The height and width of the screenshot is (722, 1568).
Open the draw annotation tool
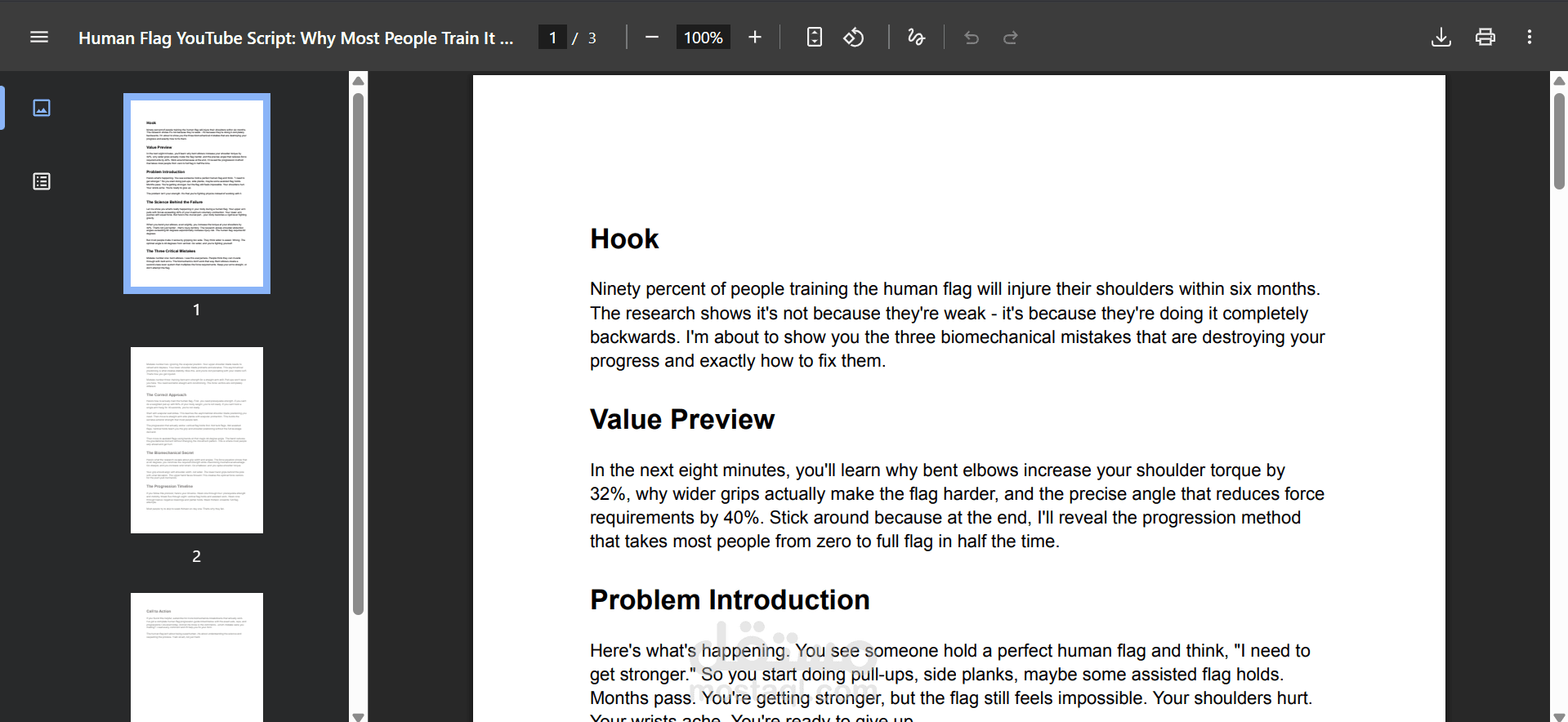coord(916,38)
